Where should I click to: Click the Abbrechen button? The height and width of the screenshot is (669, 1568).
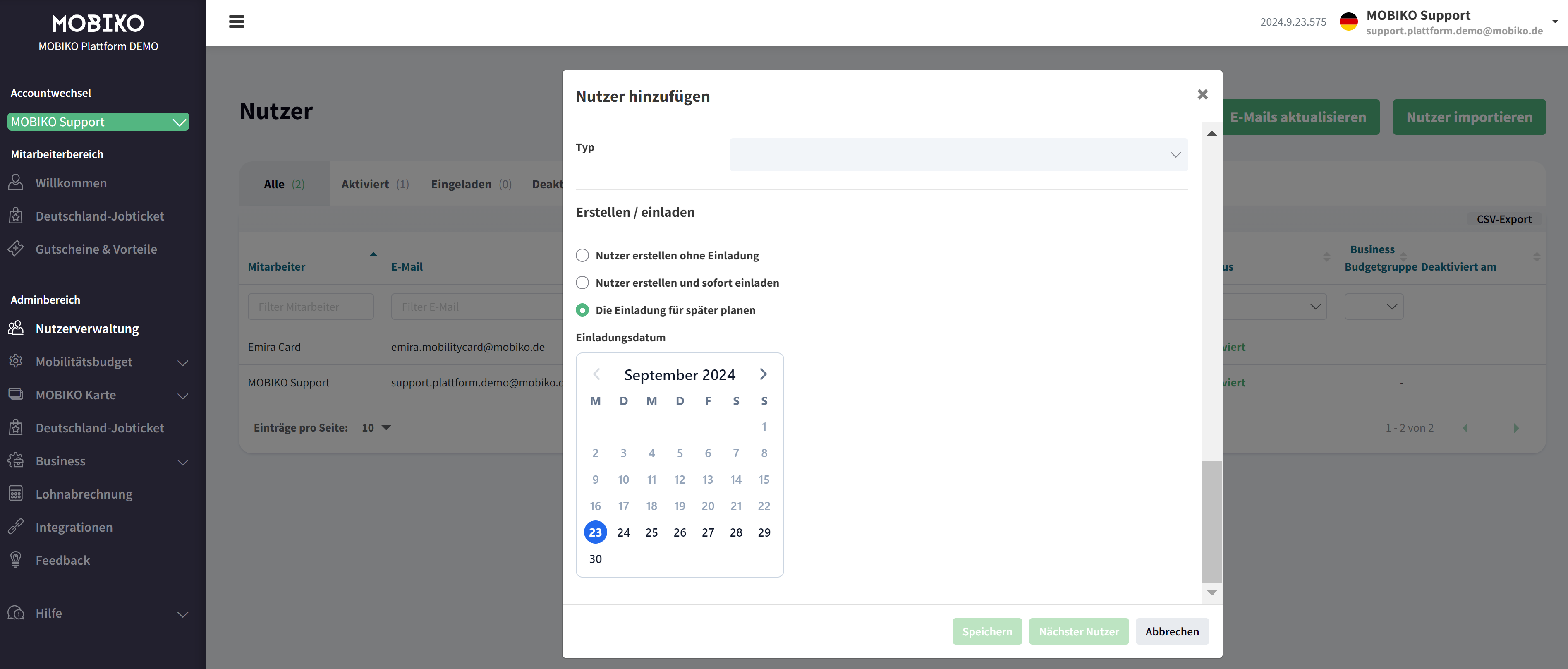[1171, 631]
